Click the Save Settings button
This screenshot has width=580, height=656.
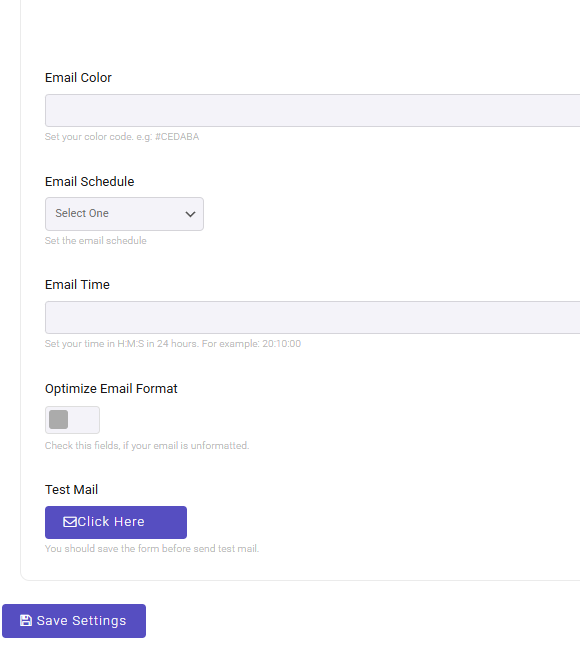tap(74, 621)
